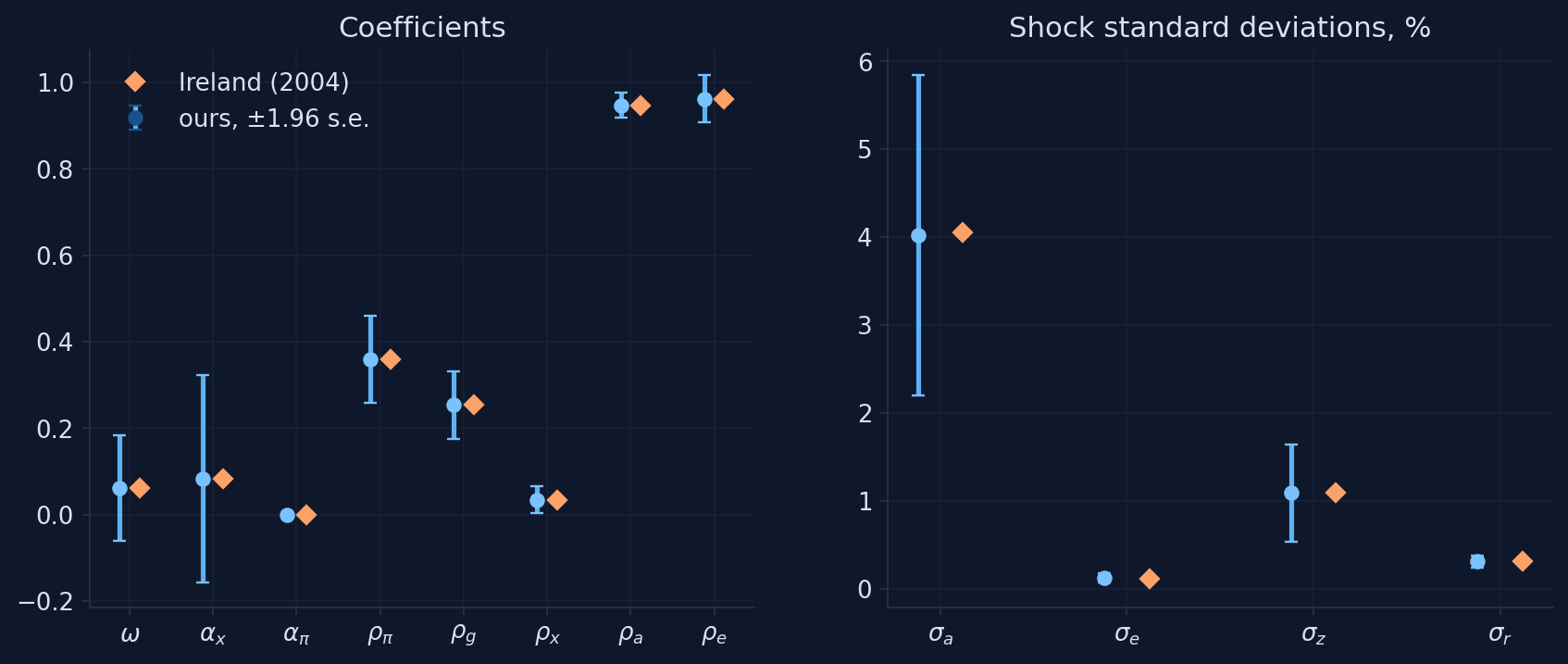Click the σa x-axis tick label
Screen dimensions: 1568x664
[x=940, y=634]
